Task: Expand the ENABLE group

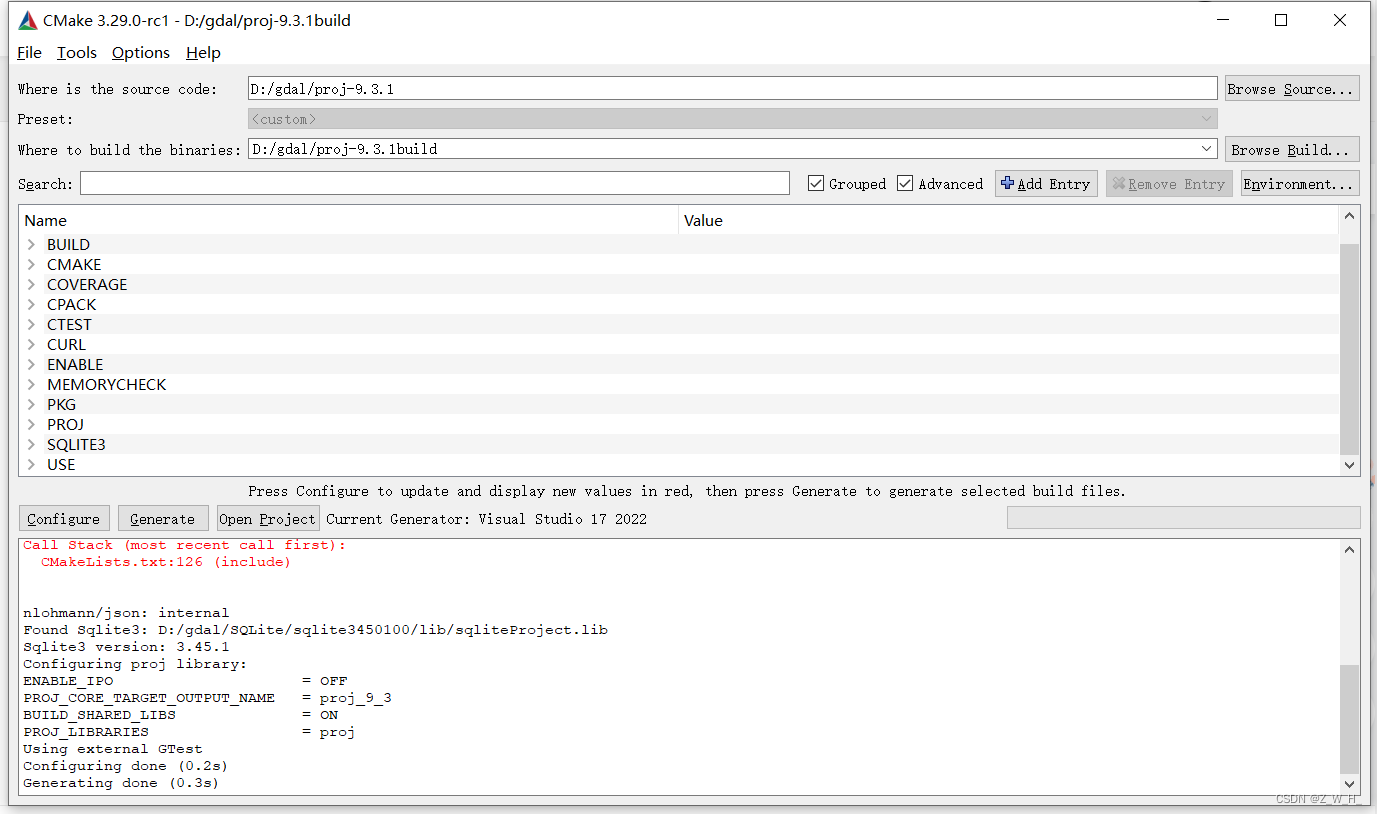Action: pos(31,364)
